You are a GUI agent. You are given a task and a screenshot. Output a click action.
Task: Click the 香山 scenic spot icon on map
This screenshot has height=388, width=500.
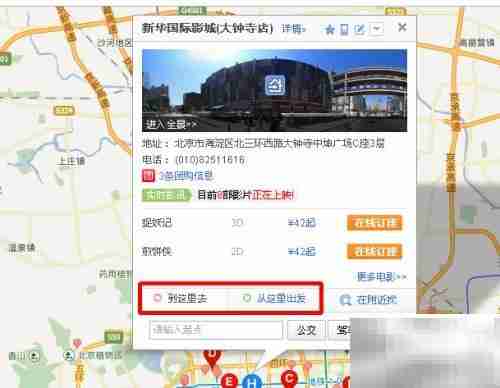pos(34,356)
